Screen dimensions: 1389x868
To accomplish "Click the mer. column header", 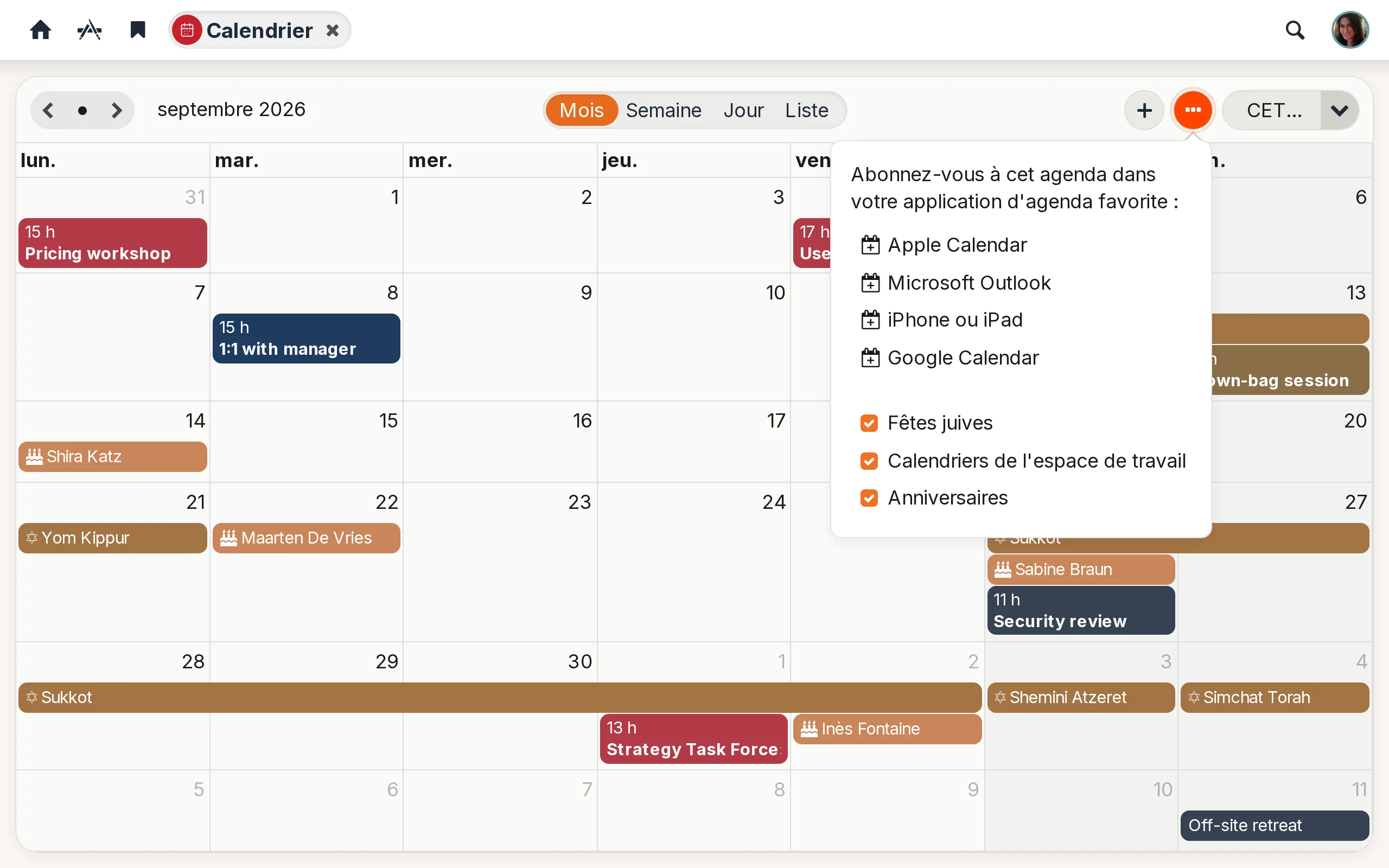I will pos(430,160).
